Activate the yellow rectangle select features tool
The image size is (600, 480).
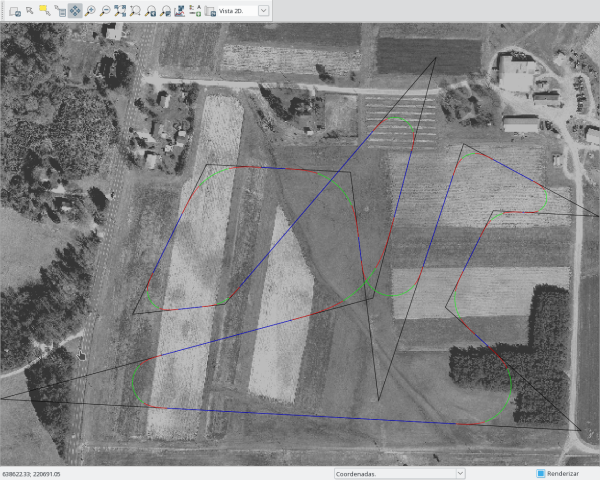pyautogui.click(x=45, y=10)
